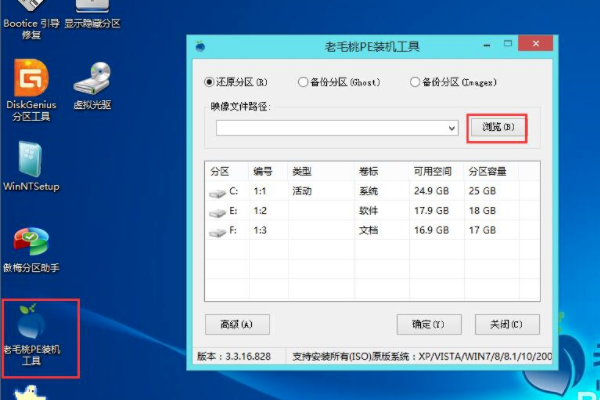This screenshot has width=600, height=400.
Task: Open the 傲梅分区助手 desktop icon
Action: pyautogui.click(x=31, y=250)
